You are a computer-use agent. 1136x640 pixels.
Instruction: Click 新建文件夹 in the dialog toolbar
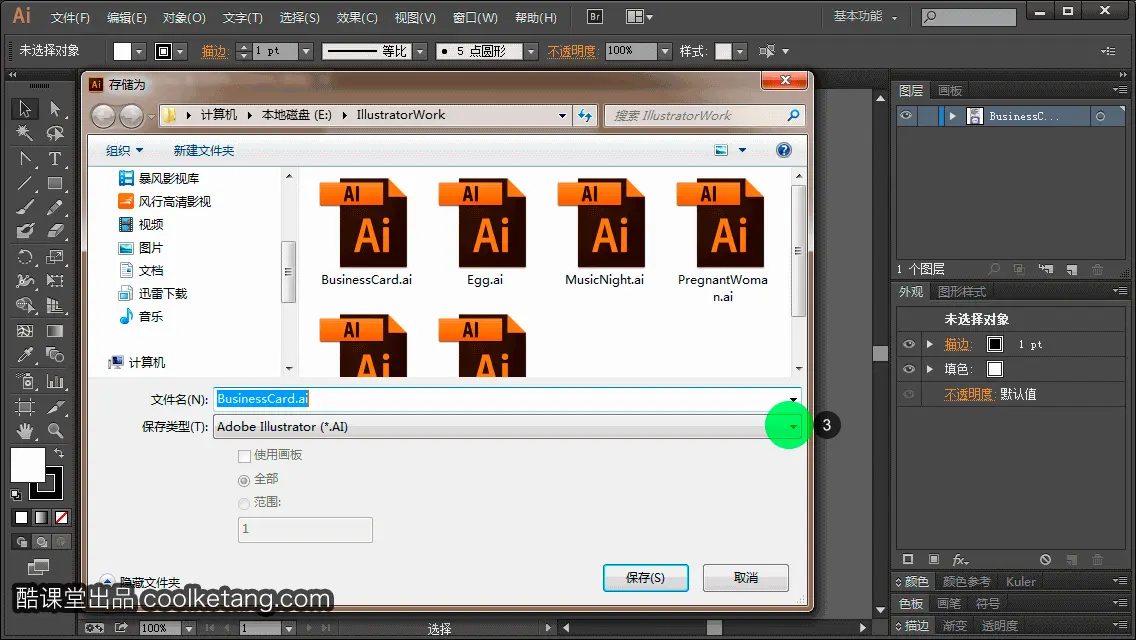click(x=204, y=151)
